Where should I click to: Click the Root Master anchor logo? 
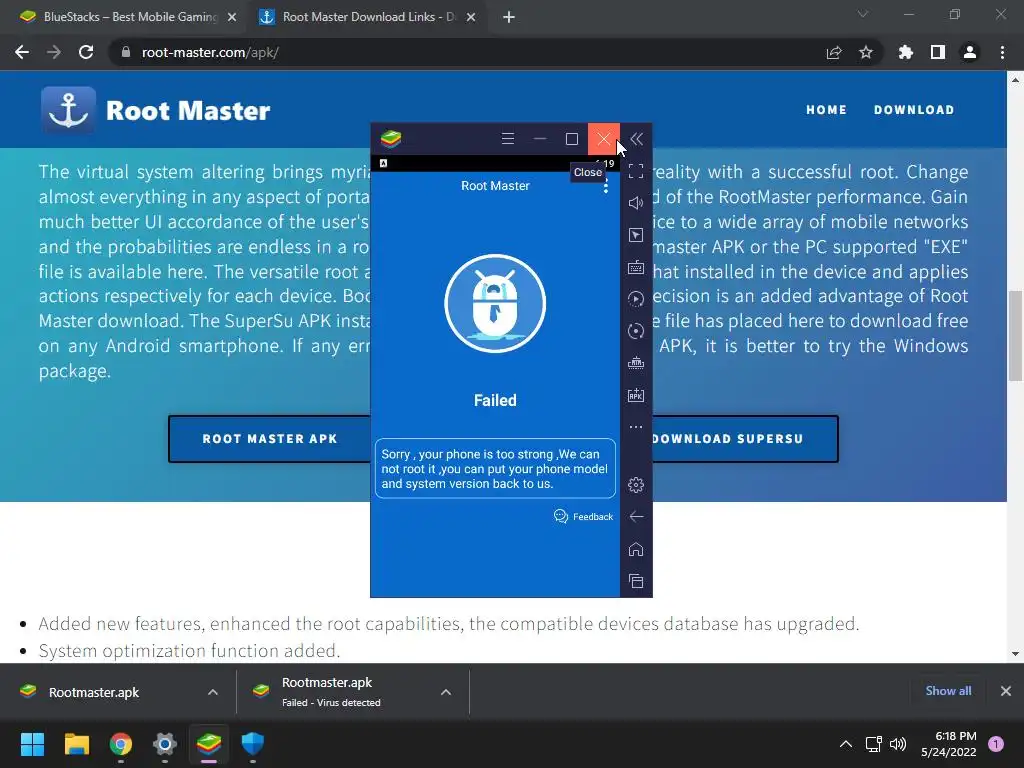69,110
